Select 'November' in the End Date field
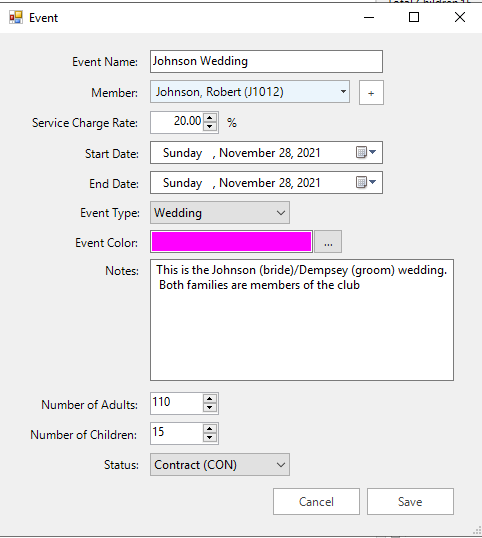The height and width of the screenshot is (538, 482). (x=247, y=183)
